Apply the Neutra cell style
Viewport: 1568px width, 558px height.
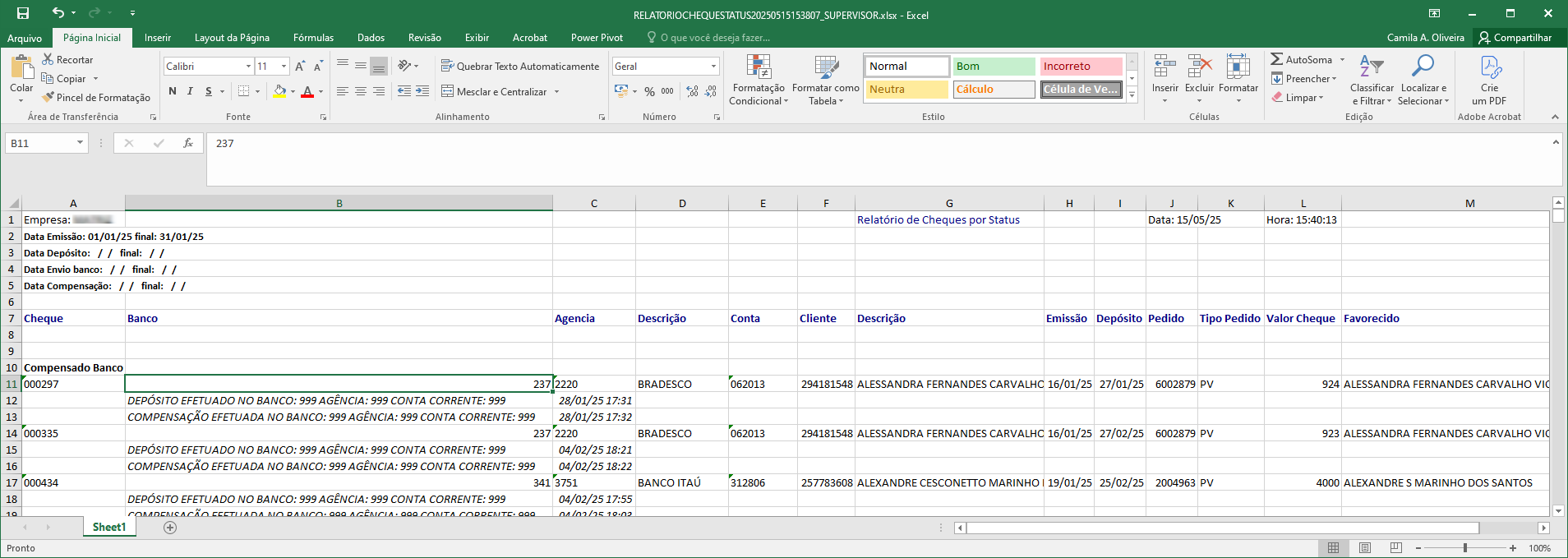(906, 90)
